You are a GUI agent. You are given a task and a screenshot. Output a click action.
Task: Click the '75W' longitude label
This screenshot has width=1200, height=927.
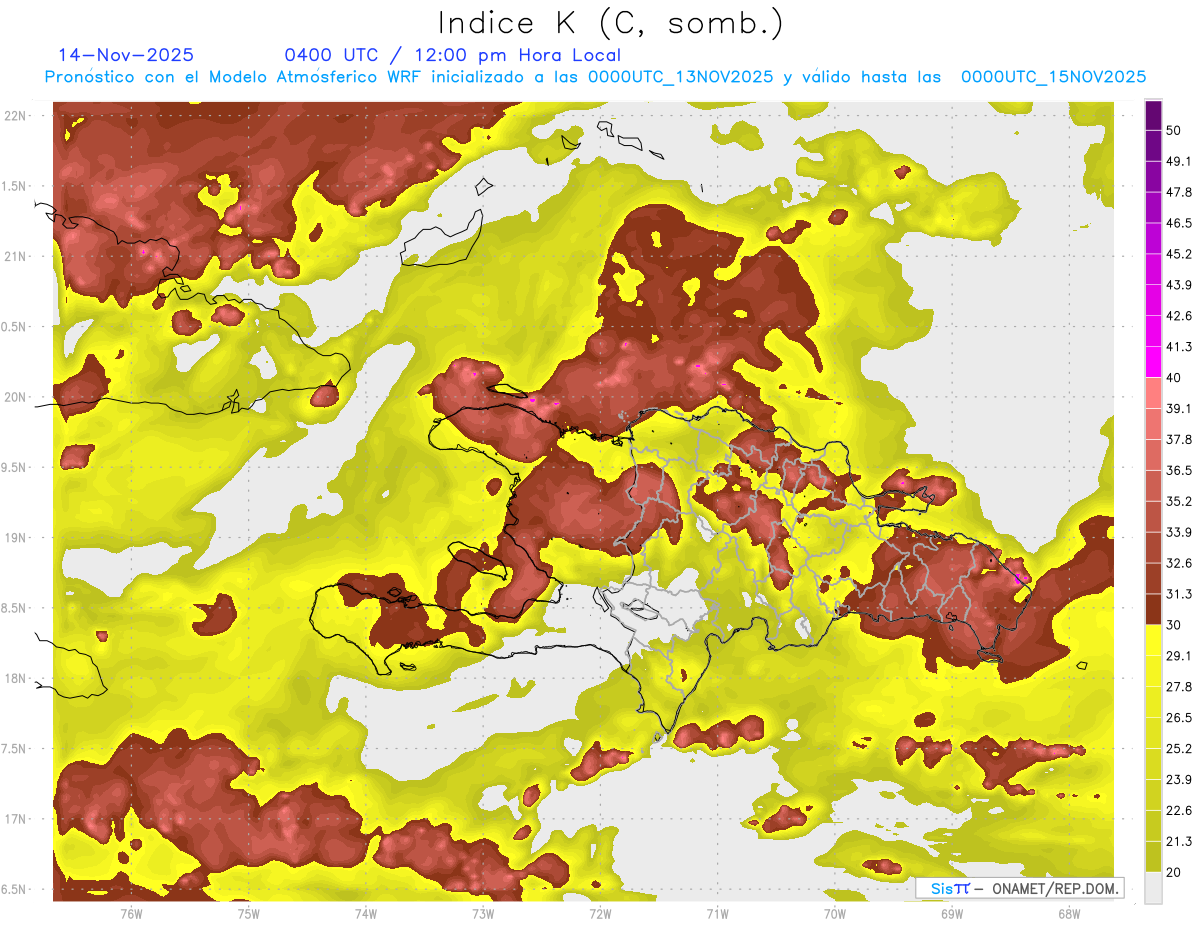(x=248, y=913)
